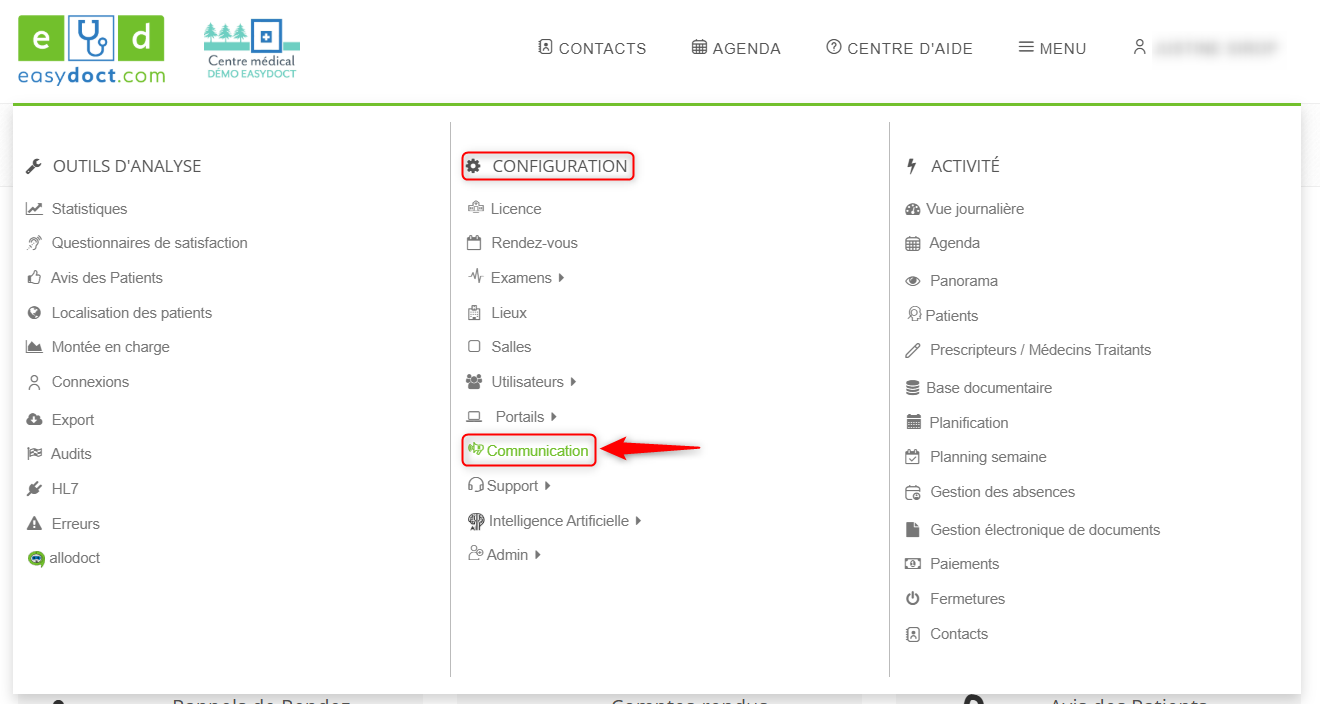The height and width of the screenshot is (704, 1320).
Task: Click the allodoct chat icon
Action: 36,559
